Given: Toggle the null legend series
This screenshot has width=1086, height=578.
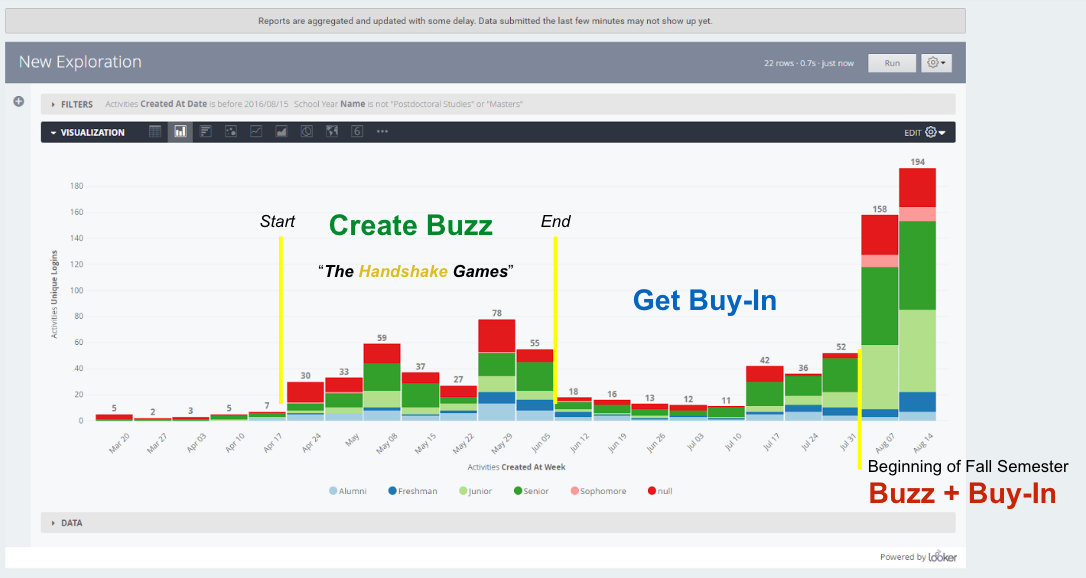Looking at the screenshot, I should point(660,491).
